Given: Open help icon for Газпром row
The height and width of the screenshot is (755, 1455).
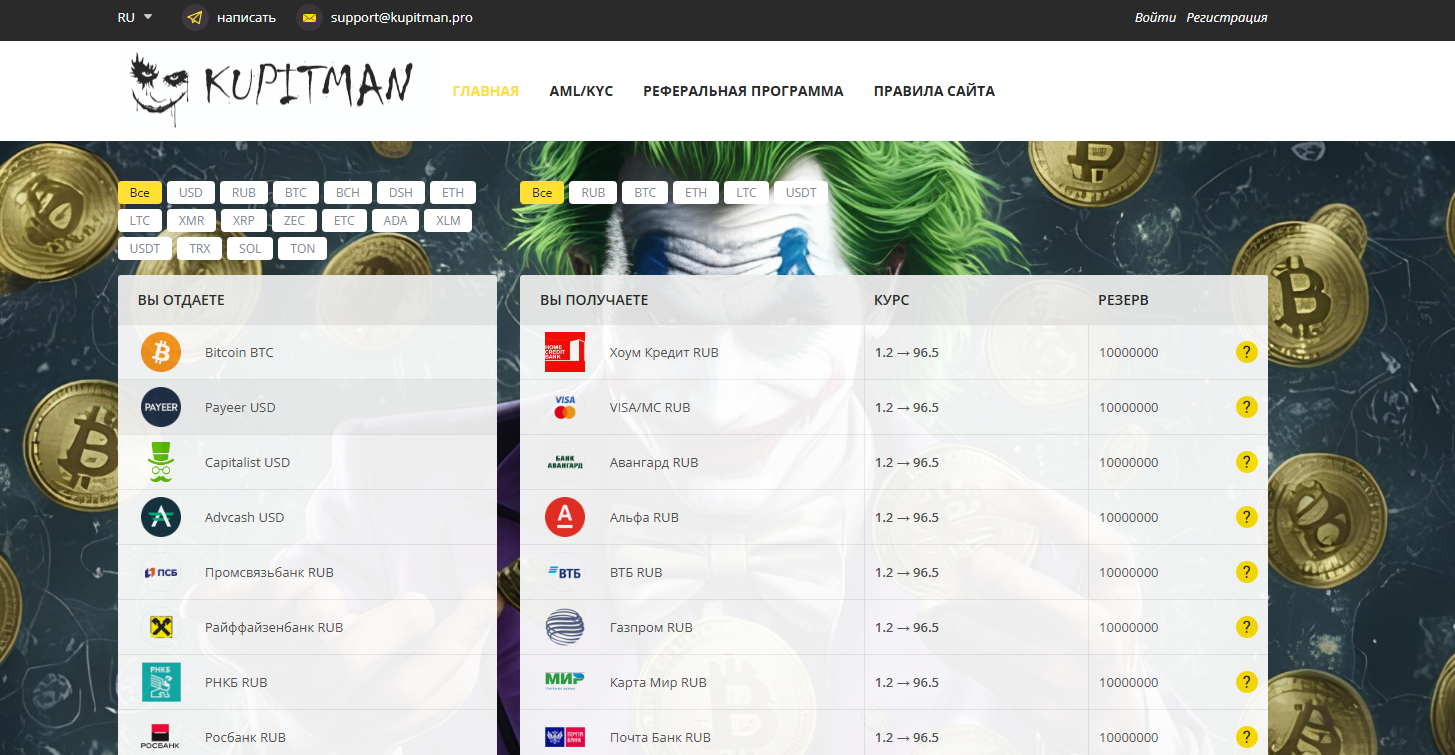Looking at the screenshot, I should pyautogui.click(x=1246, y=627).
